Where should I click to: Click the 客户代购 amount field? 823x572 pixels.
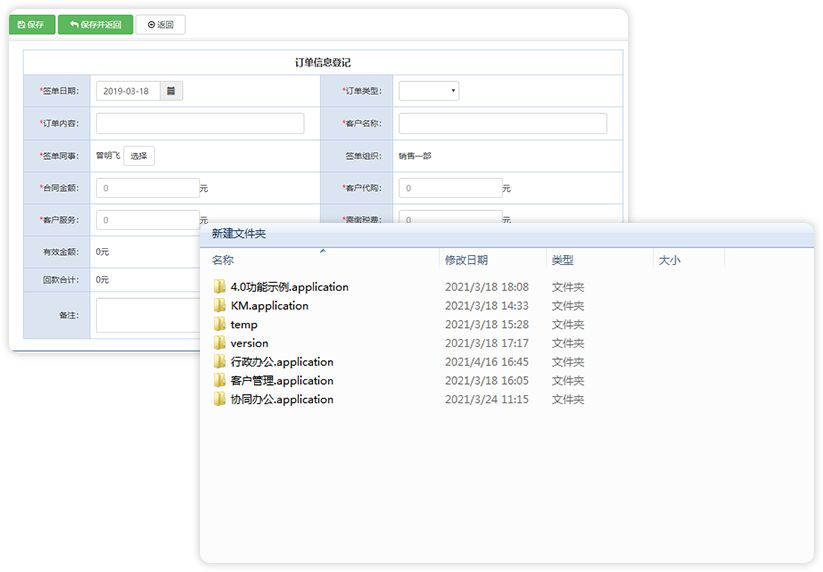tap(450, 188)
